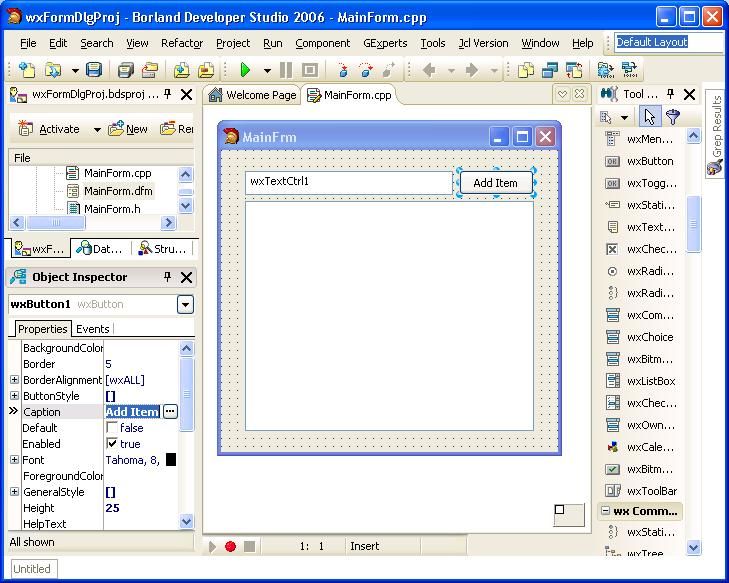Click inside the wxTextCtrl1 text field
The width and height of the screenshot is (729, 583).
coord(348,182)
